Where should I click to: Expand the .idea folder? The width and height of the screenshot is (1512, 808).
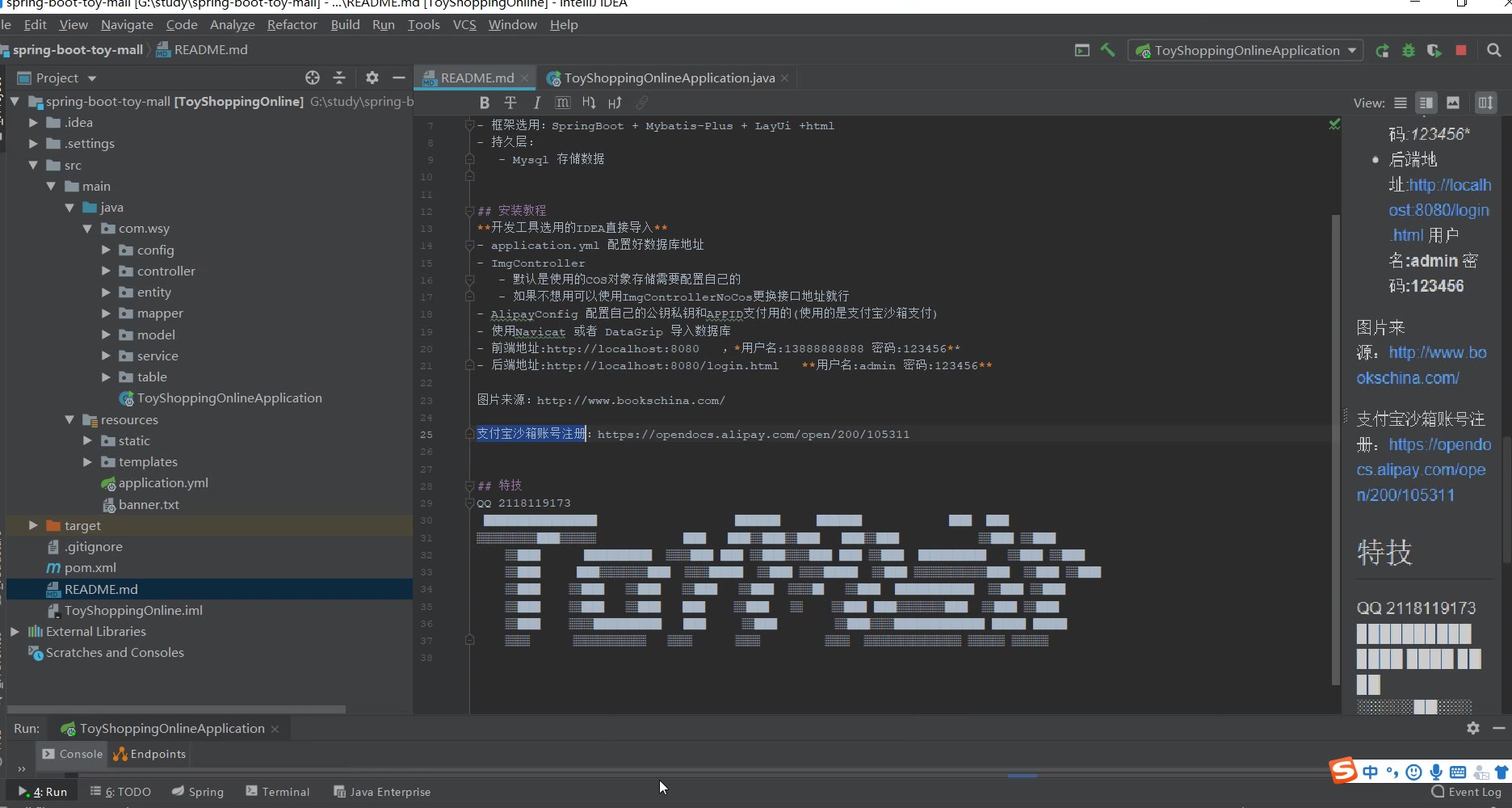point(33,122)
